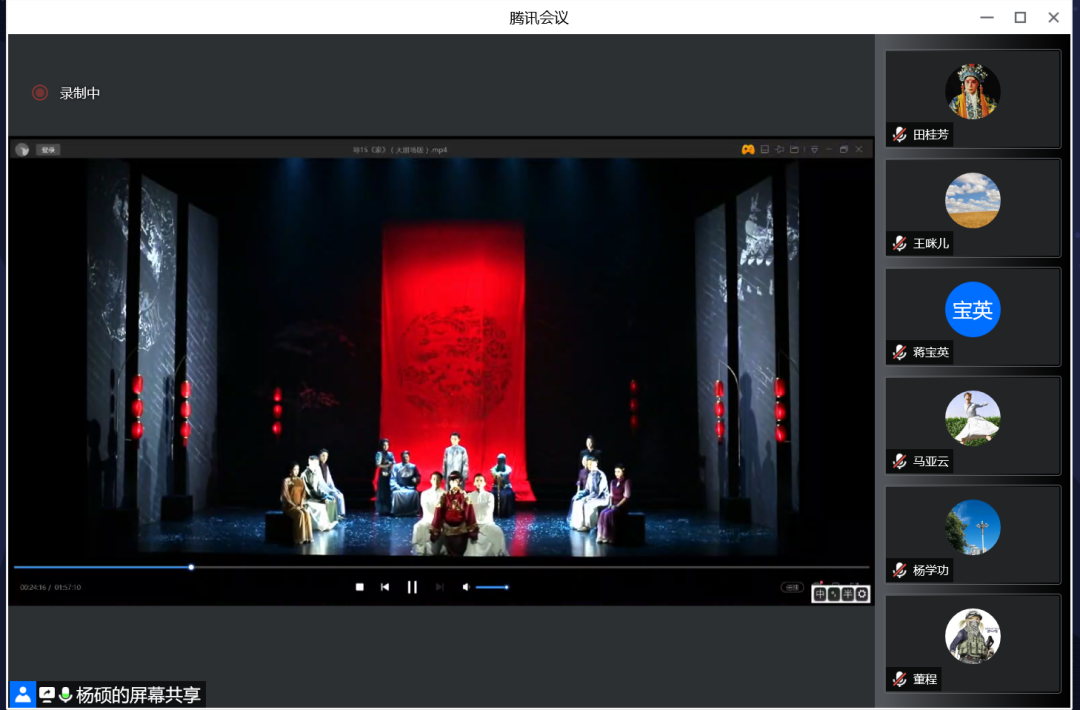Click the pill-shaped button in the player bar

tap(792, 587)
